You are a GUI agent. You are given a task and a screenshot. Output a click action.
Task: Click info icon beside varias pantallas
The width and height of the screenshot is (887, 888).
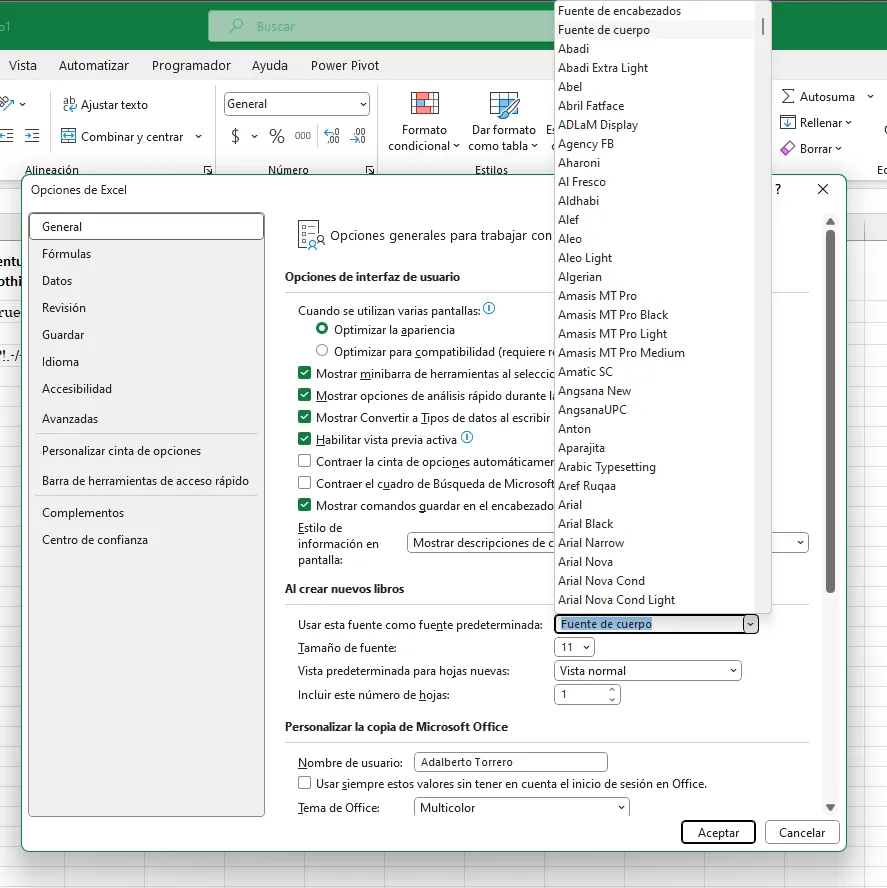[x=489, y=309]
